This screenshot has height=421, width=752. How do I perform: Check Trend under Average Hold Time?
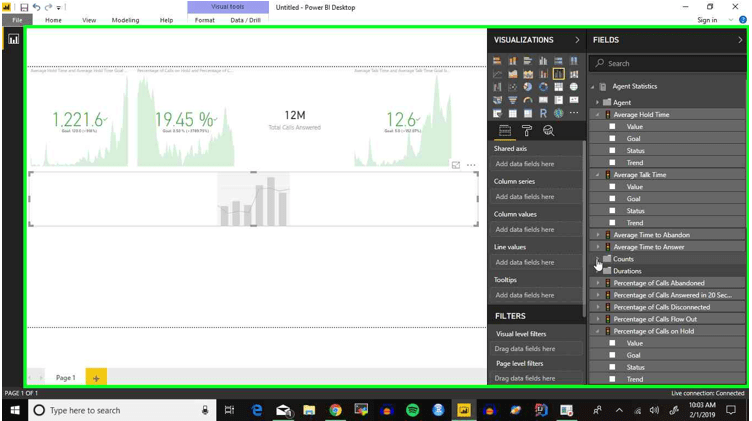pos(612,163)
